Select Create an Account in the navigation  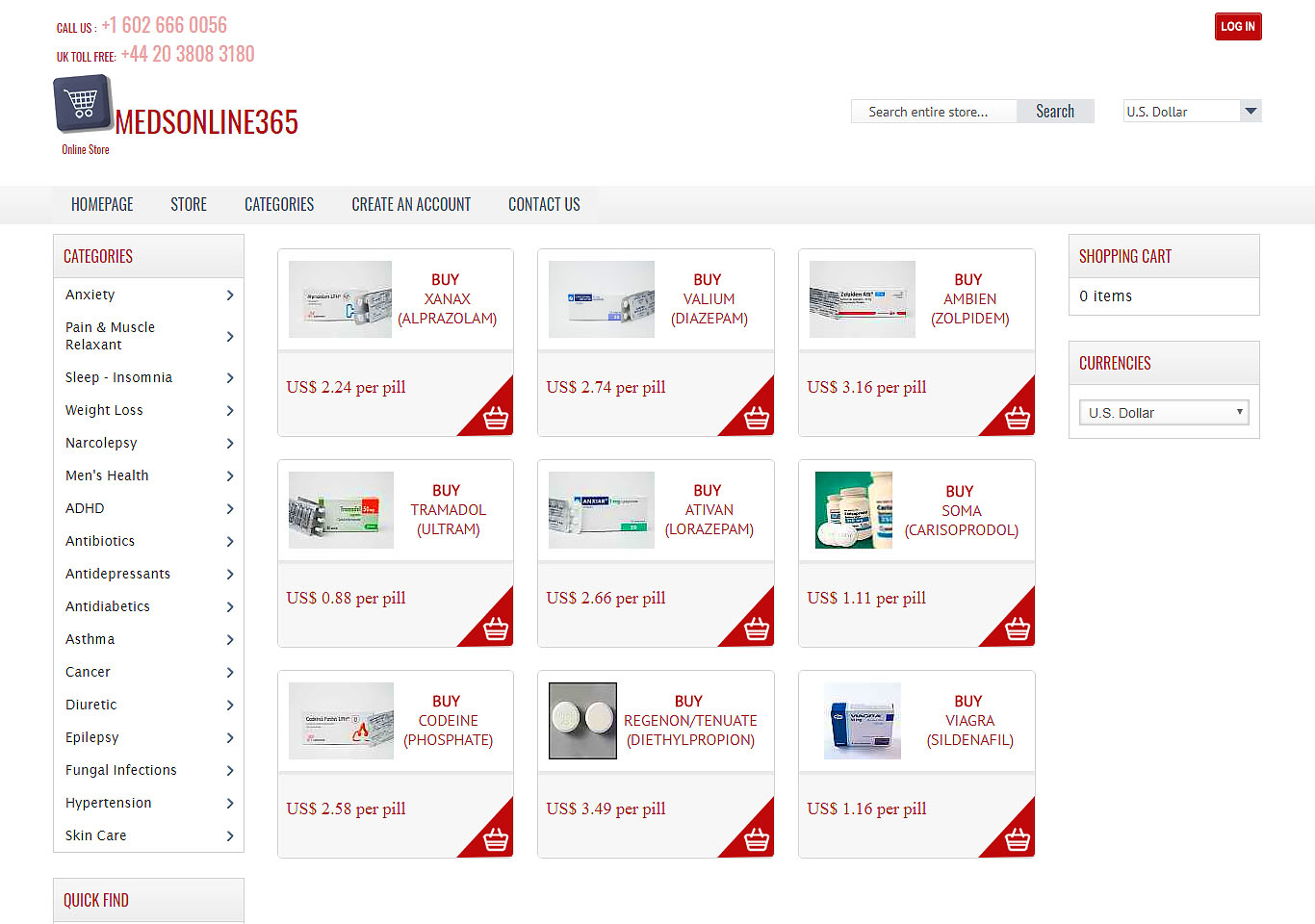point(411,205)
